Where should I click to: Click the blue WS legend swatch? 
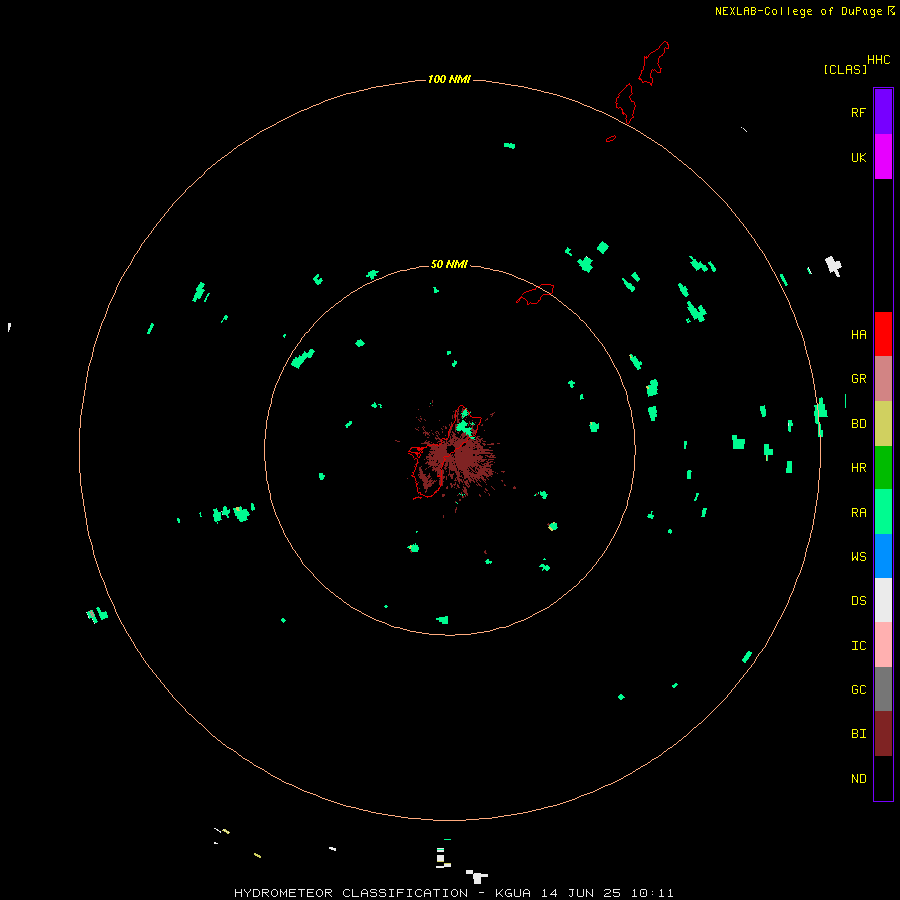pos(883,556)
